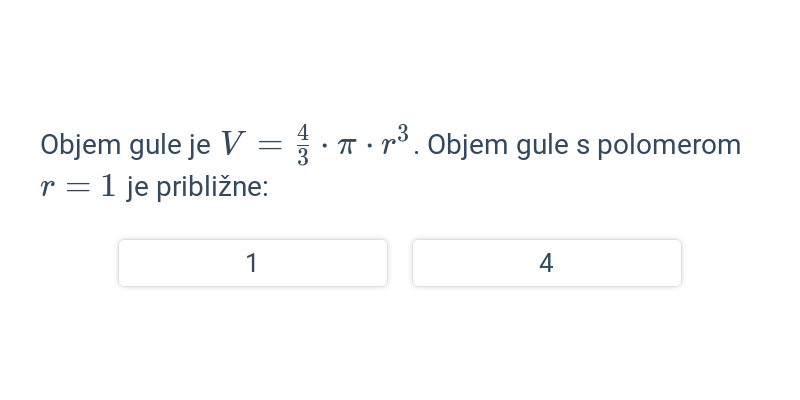Click the italic r before '= 1'

point(47,188)
